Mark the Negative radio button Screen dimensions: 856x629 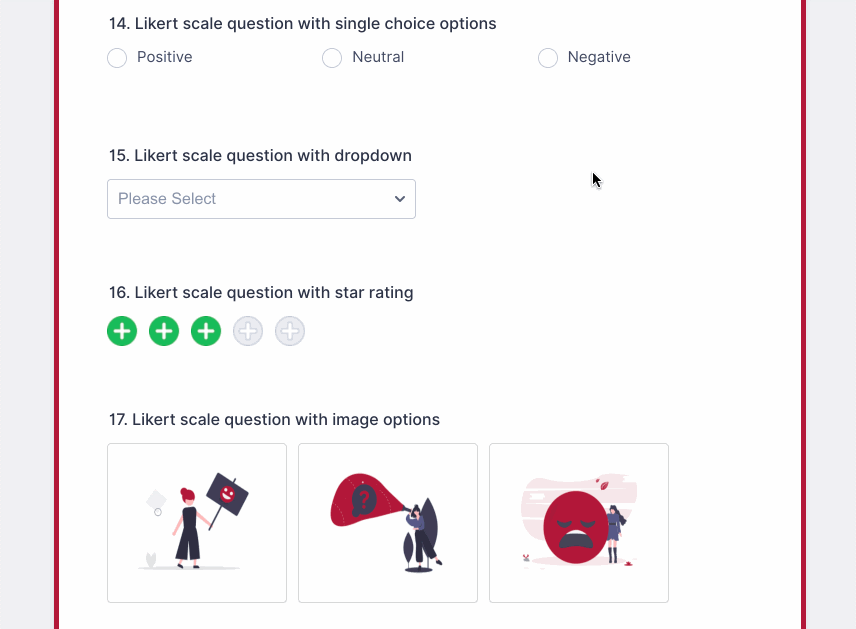point(548,58)
